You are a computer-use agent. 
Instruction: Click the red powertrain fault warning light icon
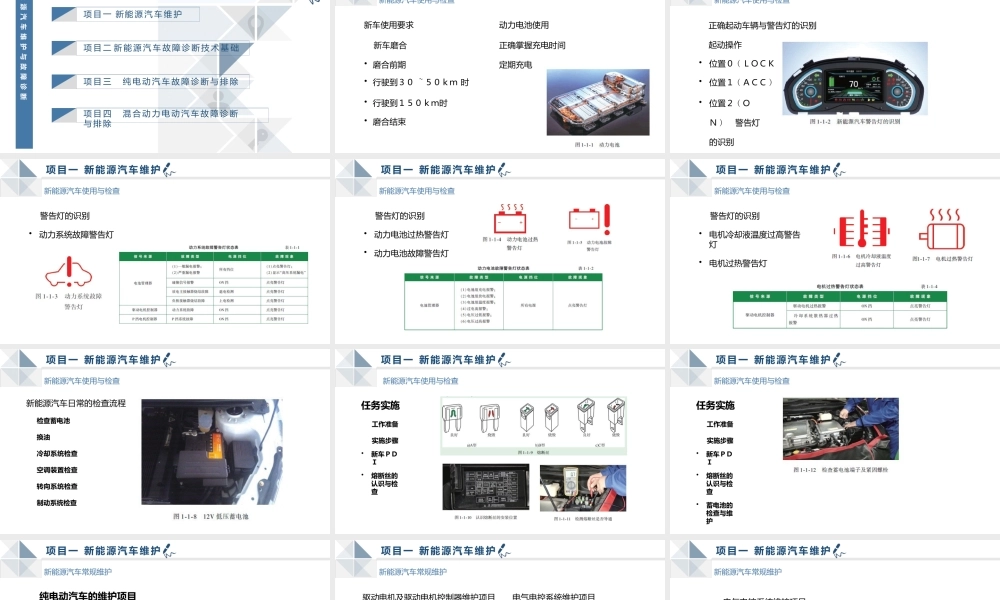coord(69,272)
